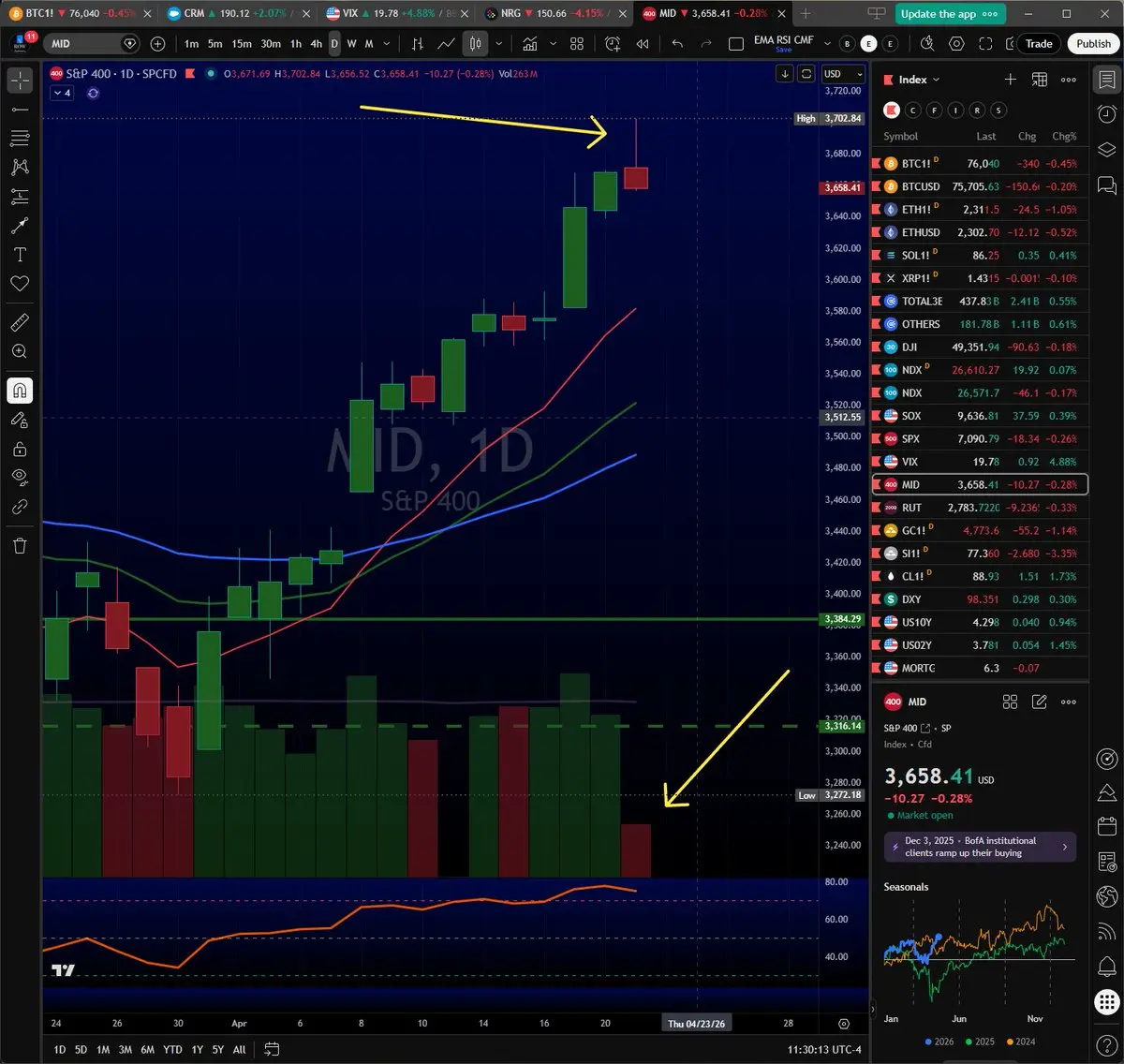Click the trash icon to remove drawings
This screenshot has height=1064, width=1124.
pos(20,546)
